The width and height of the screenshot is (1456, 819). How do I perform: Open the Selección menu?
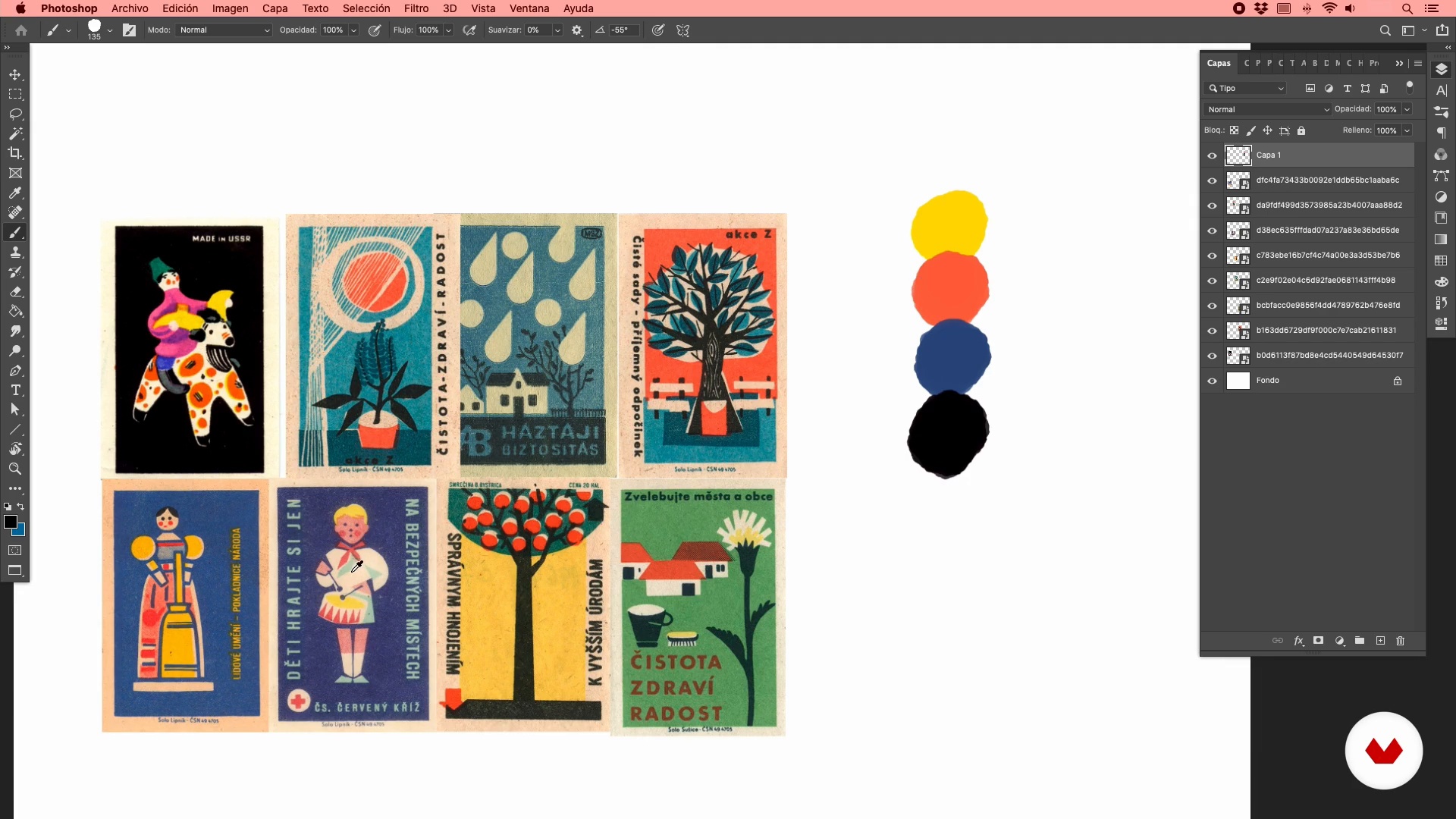tap(366, 8)
